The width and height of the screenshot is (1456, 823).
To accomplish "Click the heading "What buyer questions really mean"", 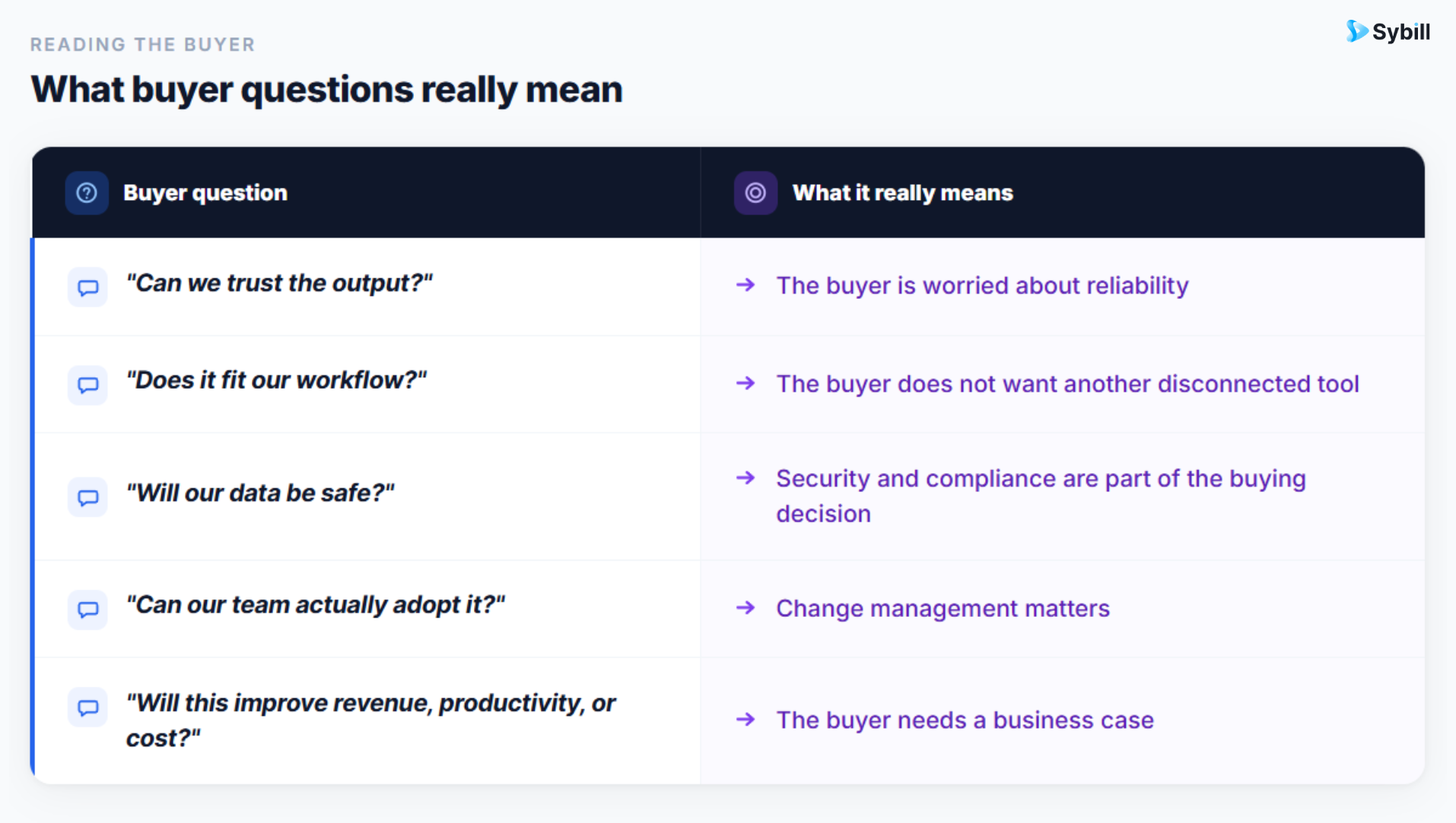I will 327,90.
